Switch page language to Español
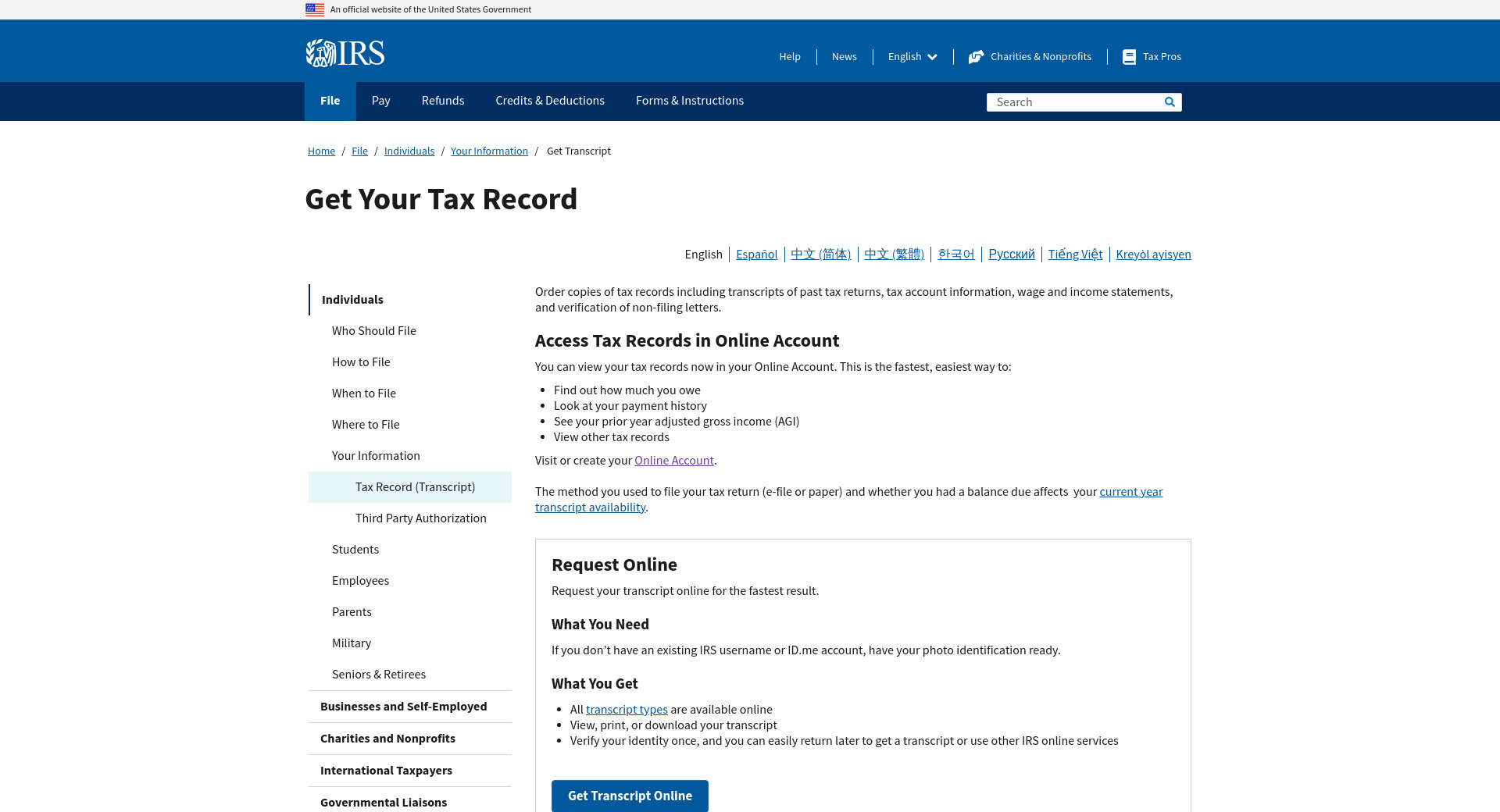Image resolution: width=1500 pixels, height=812 pixels. point(756,255)
